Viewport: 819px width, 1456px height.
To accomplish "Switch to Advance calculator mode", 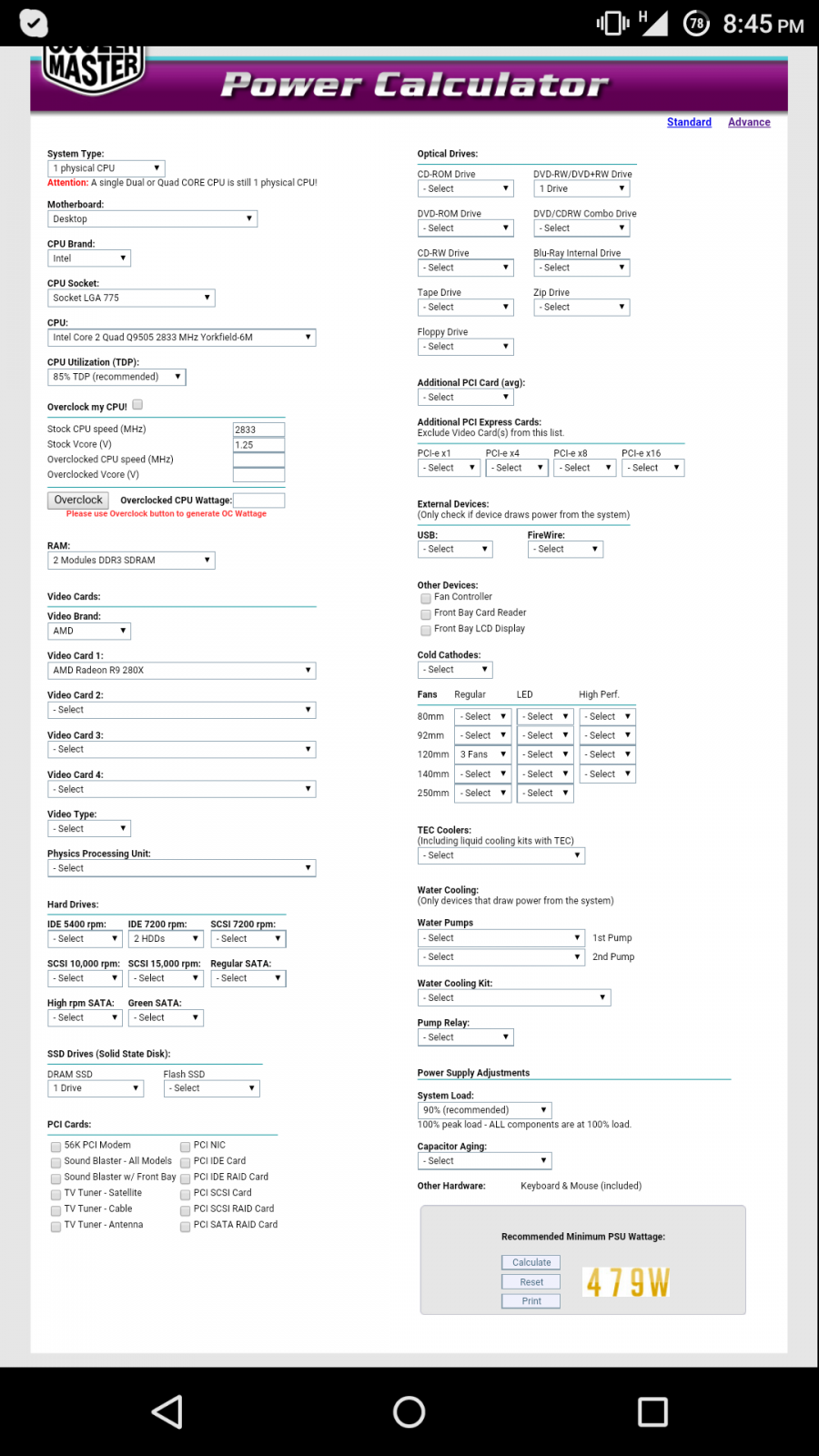I will [749, 122].
